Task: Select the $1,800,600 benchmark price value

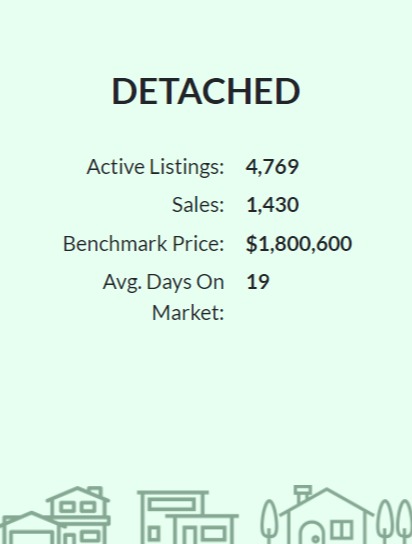Action: pyautogui.click(x=299, y=244)
